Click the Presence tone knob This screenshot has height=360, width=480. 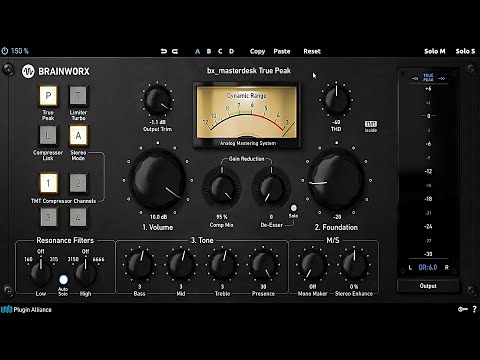263,264
